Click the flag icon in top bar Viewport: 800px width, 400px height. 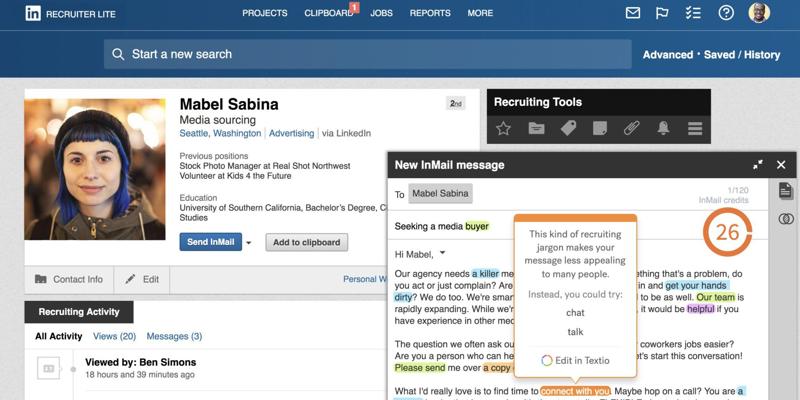pyautogui.click(x=662, y=13)
